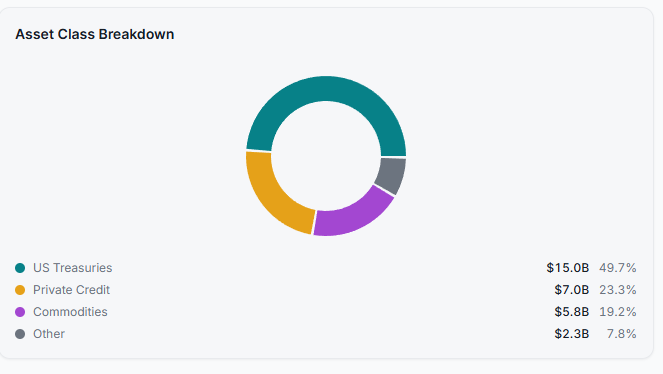Click the 49.7% percentage figure

[618, 268]
